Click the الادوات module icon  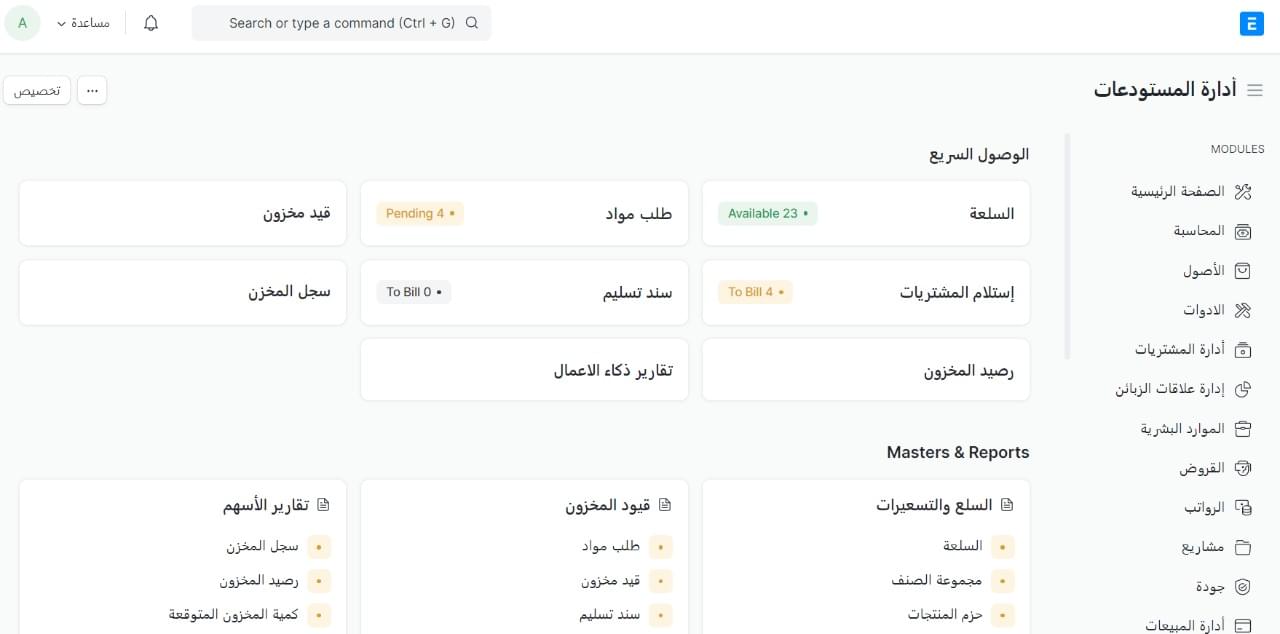click(x=1243, y=310)
